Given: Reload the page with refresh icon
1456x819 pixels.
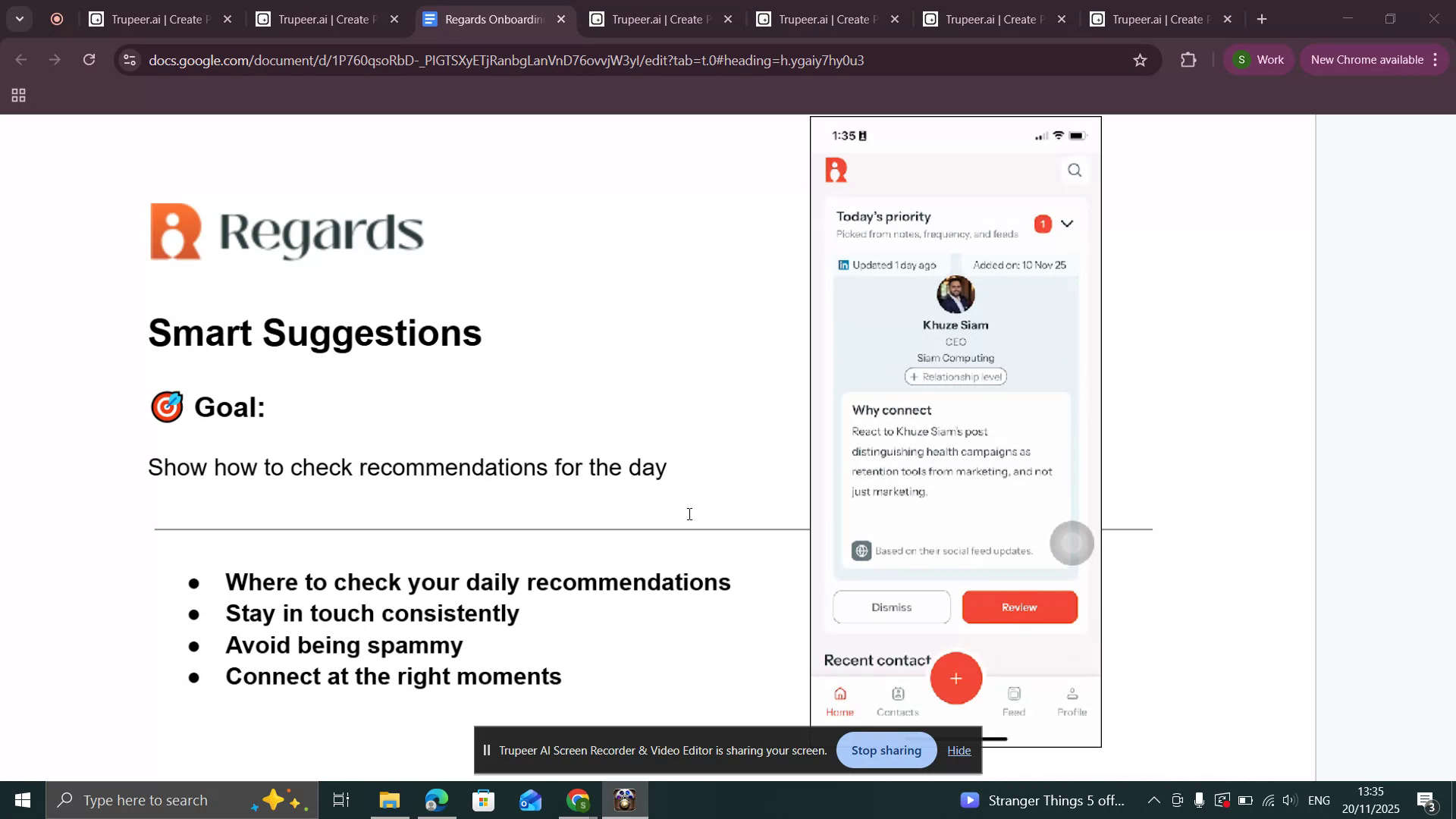Looking at the screenshot, I should click(89, 61).
